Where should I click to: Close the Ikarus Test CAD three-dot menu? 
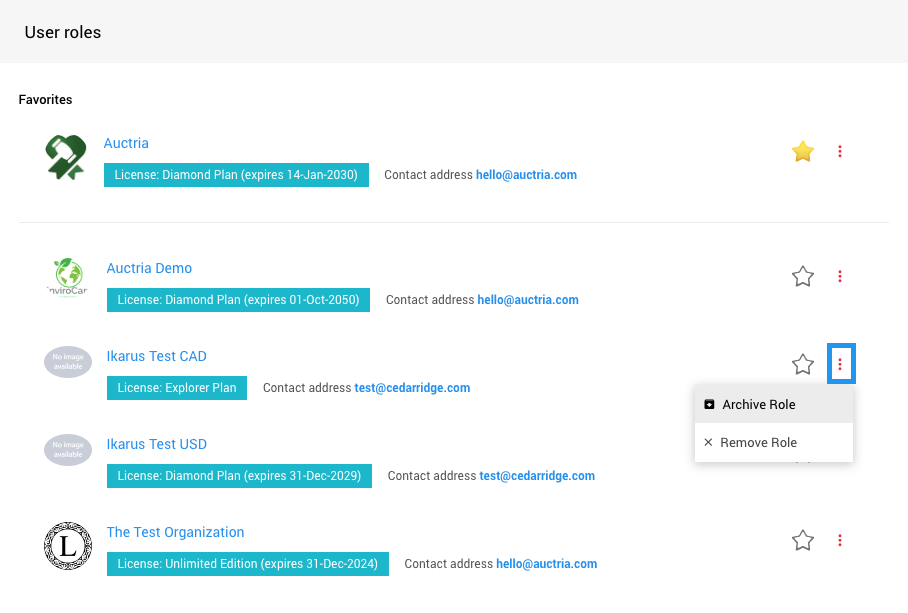[x=840, y=365]
